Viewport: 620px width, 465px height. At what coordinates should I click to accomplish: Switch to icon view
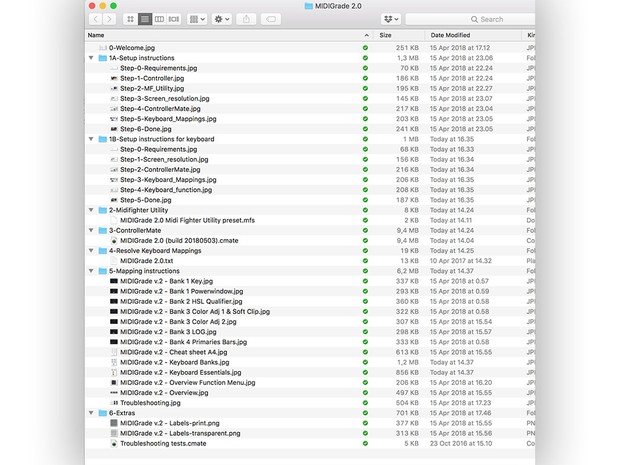[x=130, y=19]
